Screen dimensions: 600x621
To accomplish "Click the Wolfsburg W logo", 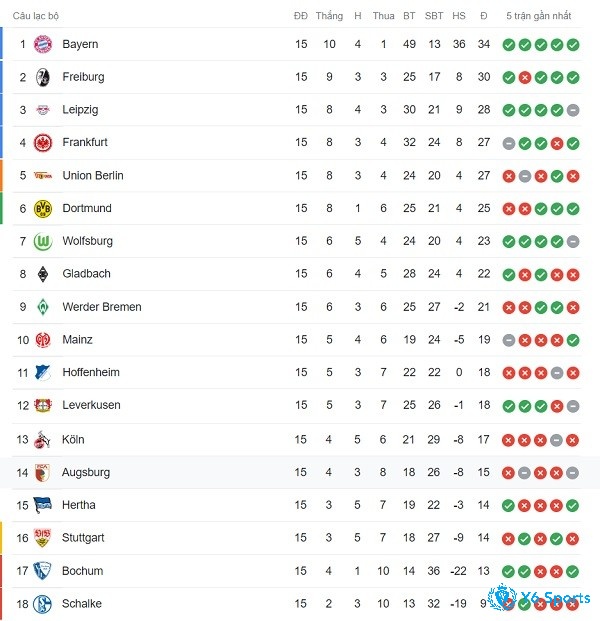I will click(43, 241).
